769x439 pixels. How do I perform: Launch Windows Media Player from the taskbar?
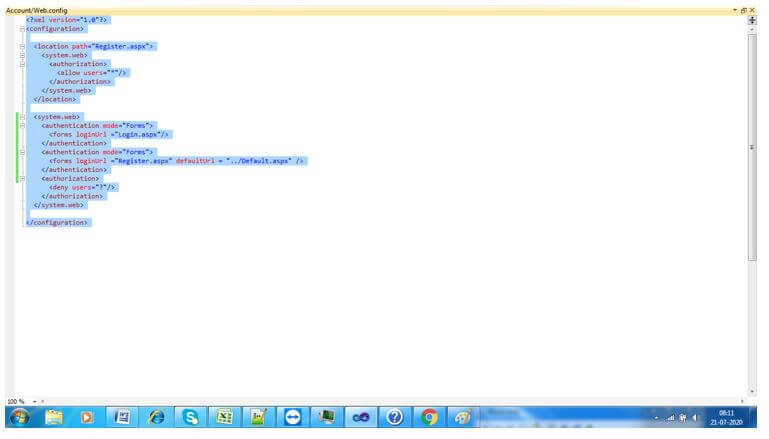point(86,417)
